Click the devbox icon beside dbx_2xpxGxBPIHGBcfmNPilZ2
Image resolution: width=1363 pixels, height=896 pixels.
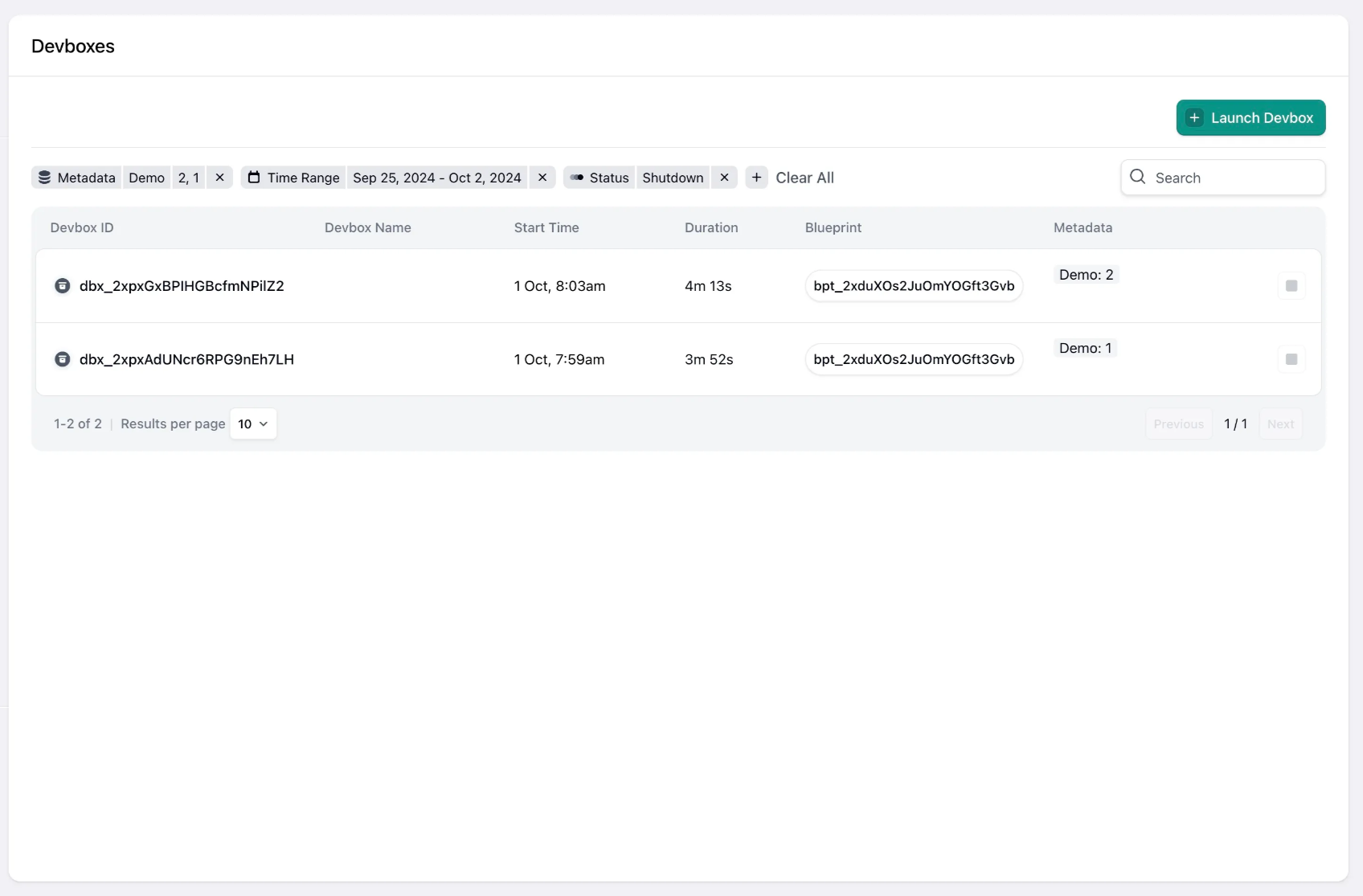[x=63, y=286]
